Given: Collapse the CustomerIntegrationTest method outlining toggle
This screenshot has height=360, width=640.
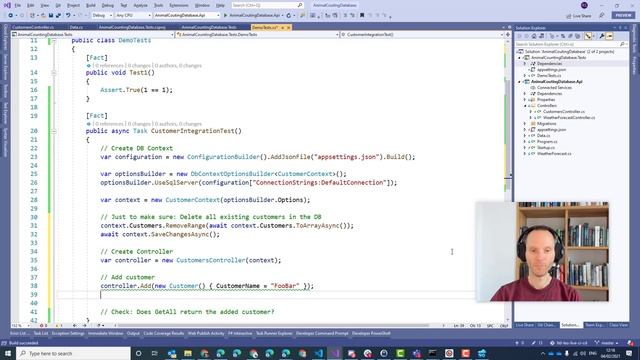Looking at the screenshot, I should (x=54, y=131).
